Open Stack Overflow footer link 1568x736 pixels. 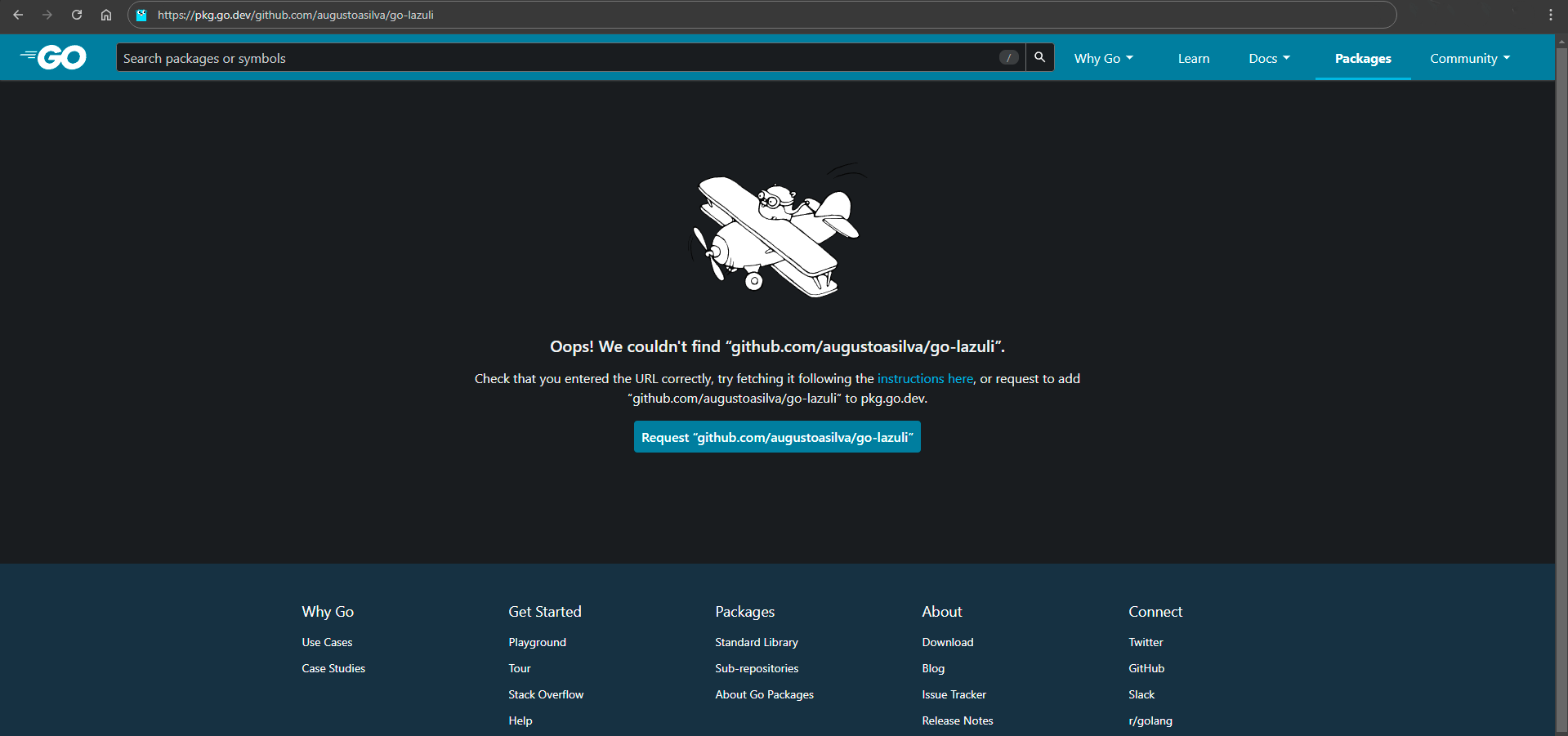tap(546, 694)
